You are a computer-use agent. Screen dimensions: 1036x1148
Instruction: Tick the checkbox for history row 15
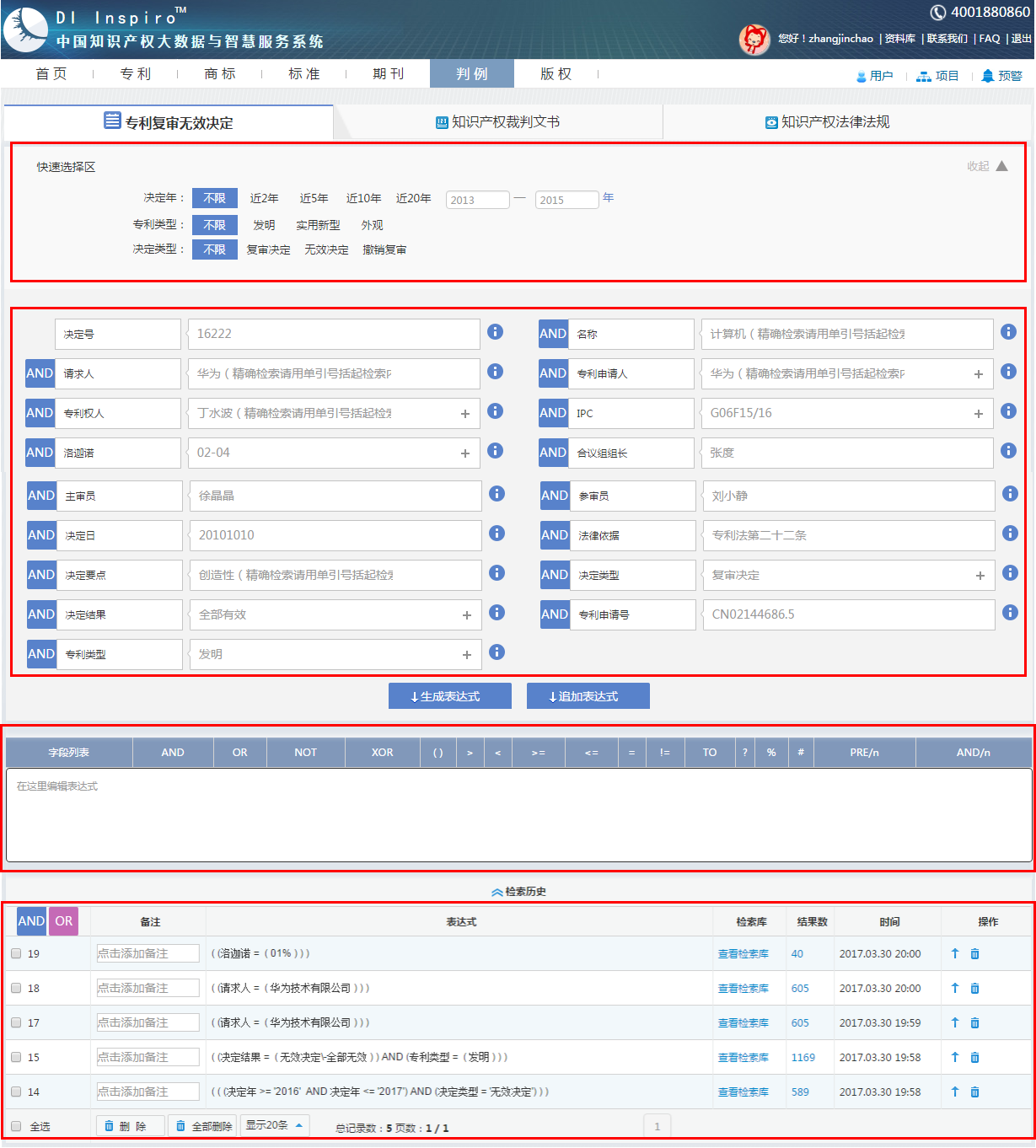16,1057
